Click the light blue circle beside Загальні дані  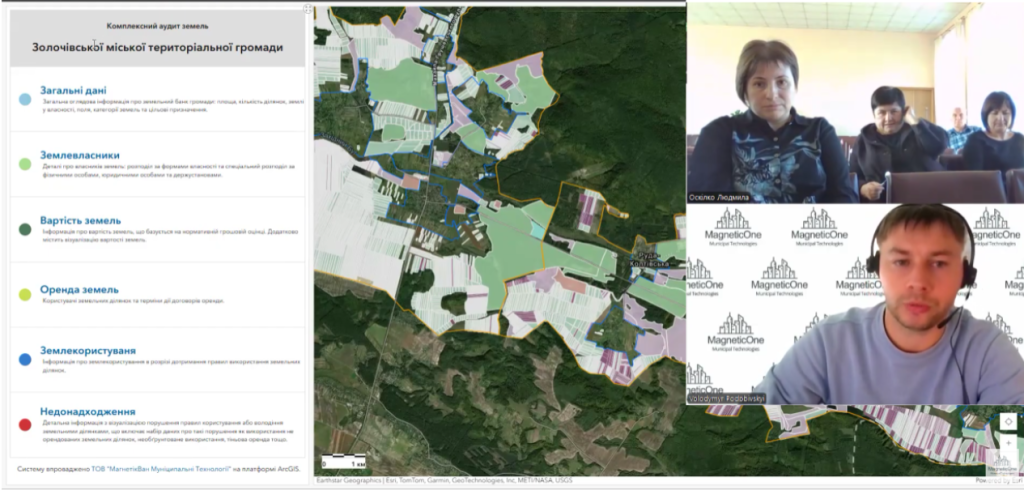25,99
